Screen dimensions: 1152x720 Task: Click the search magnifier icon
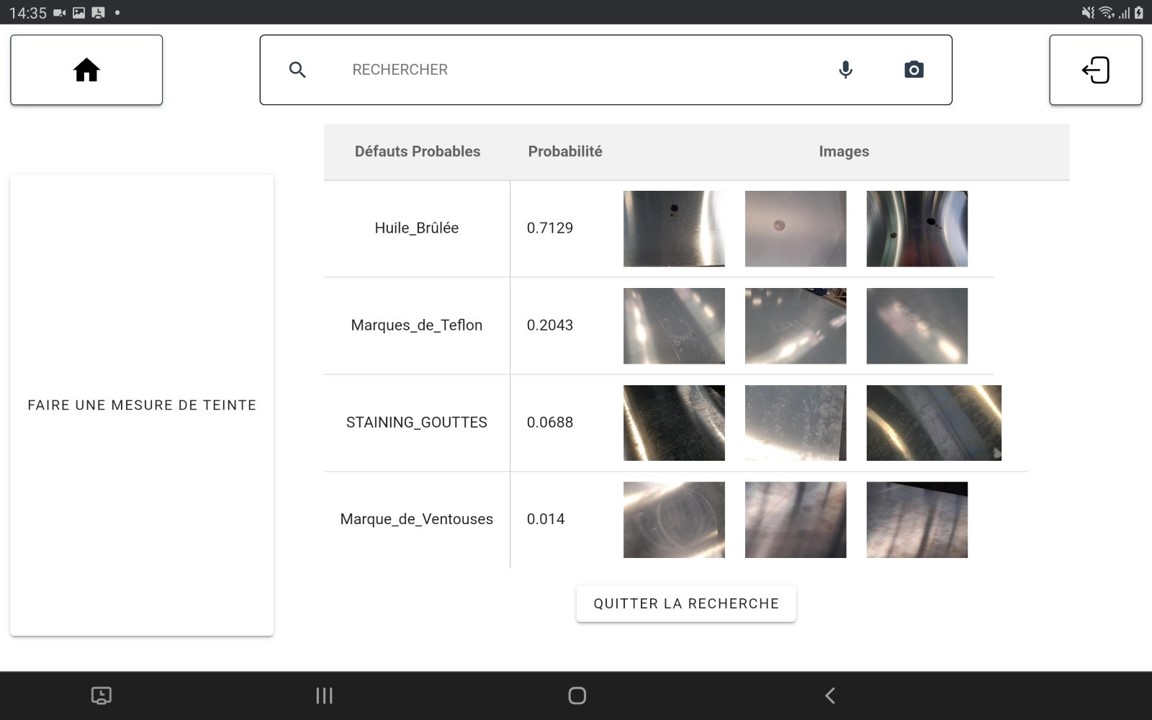tap(297, 70)
